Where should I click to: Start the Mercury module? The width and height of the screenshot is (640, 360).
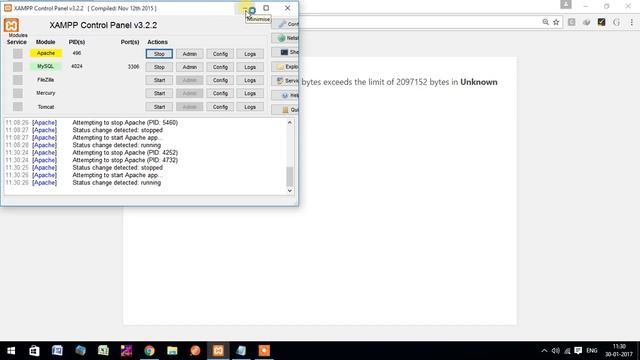point(159,93)
